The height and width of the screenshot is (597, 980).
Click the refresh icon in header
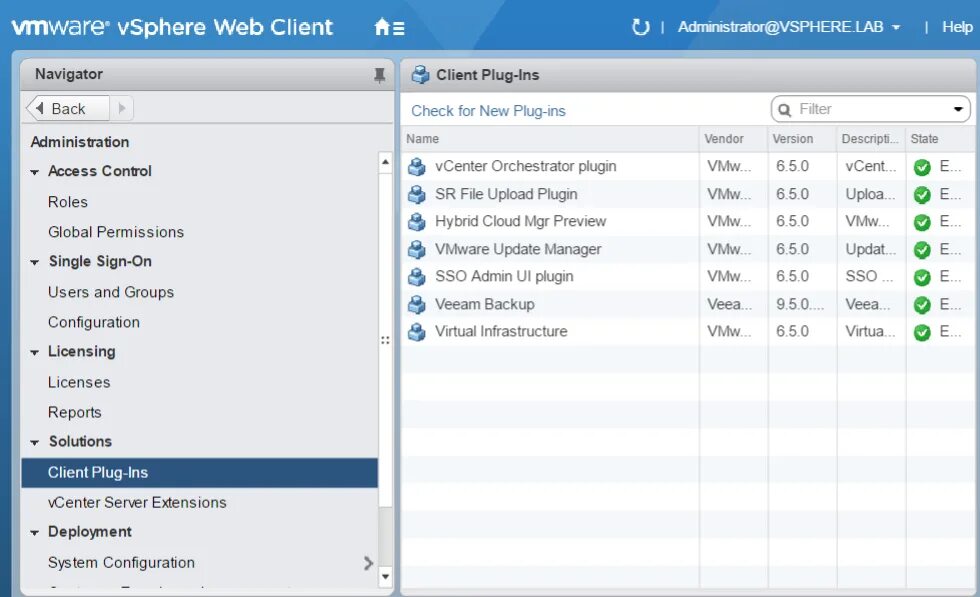click(x=640, y=27)
